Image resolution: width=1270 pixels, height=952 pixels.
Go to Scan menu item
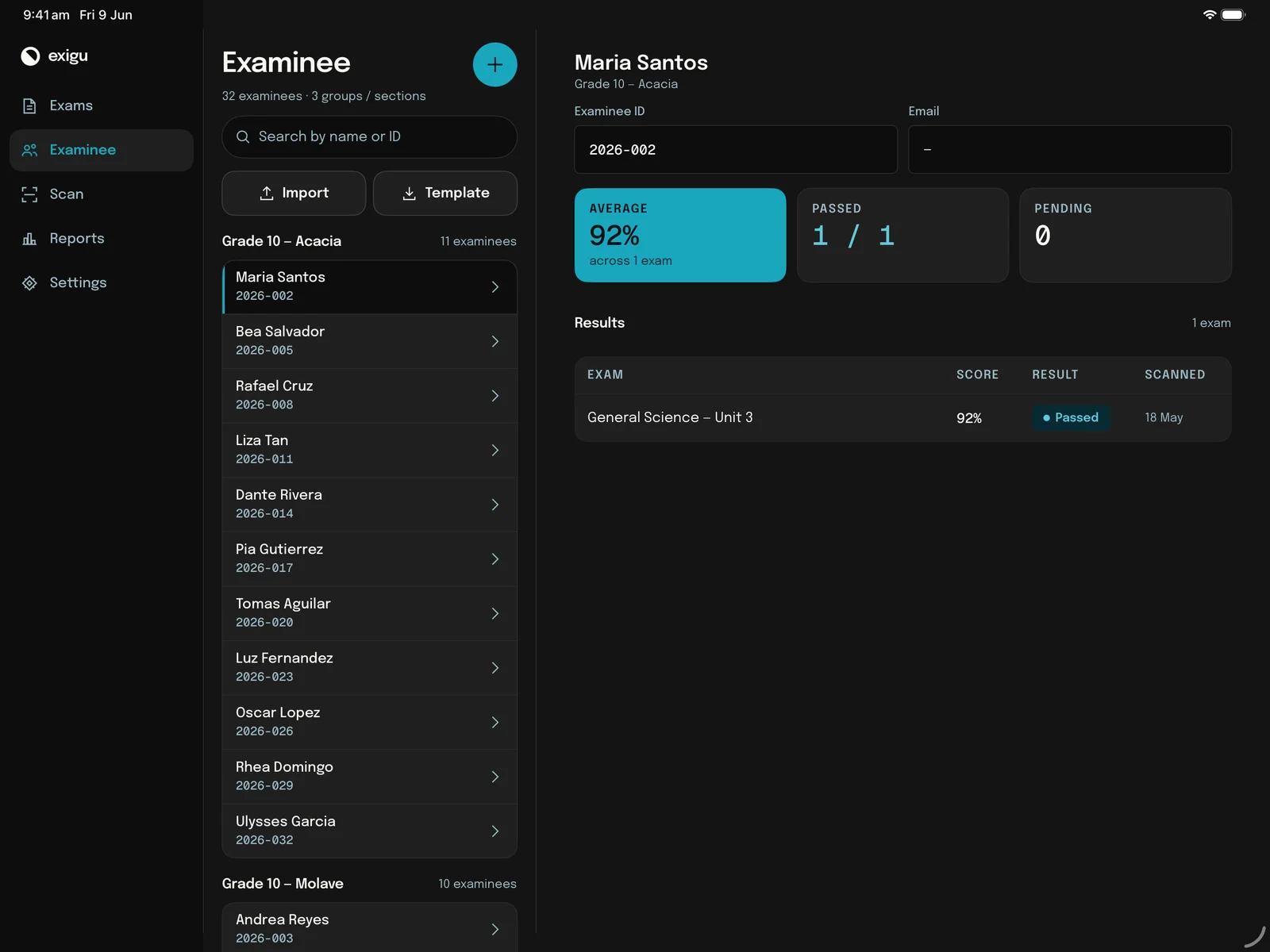pyautogui.click(x=102, y=194)
